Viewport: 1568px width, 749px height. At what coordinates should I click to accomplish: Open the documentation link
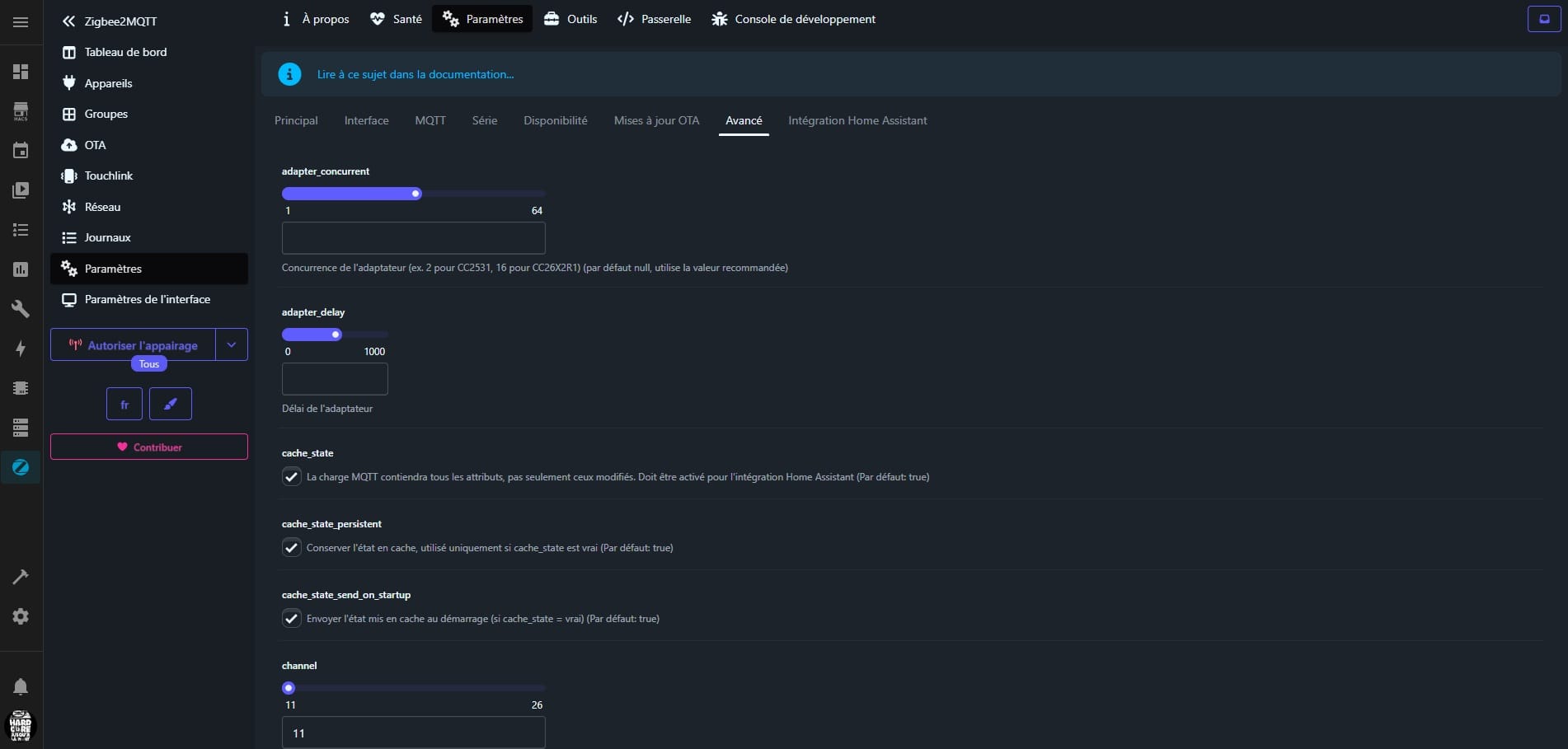pos(415,74)
